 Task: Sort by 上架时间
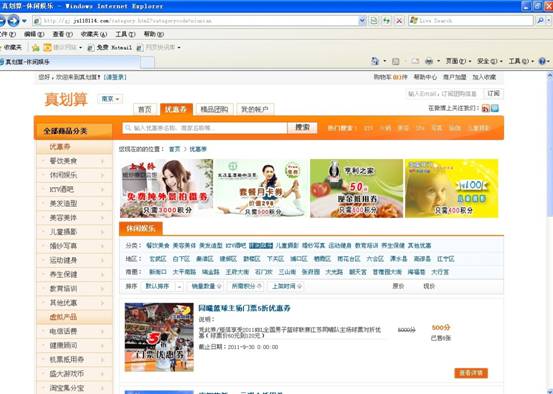pyautogui.click(x=286, y=286)
